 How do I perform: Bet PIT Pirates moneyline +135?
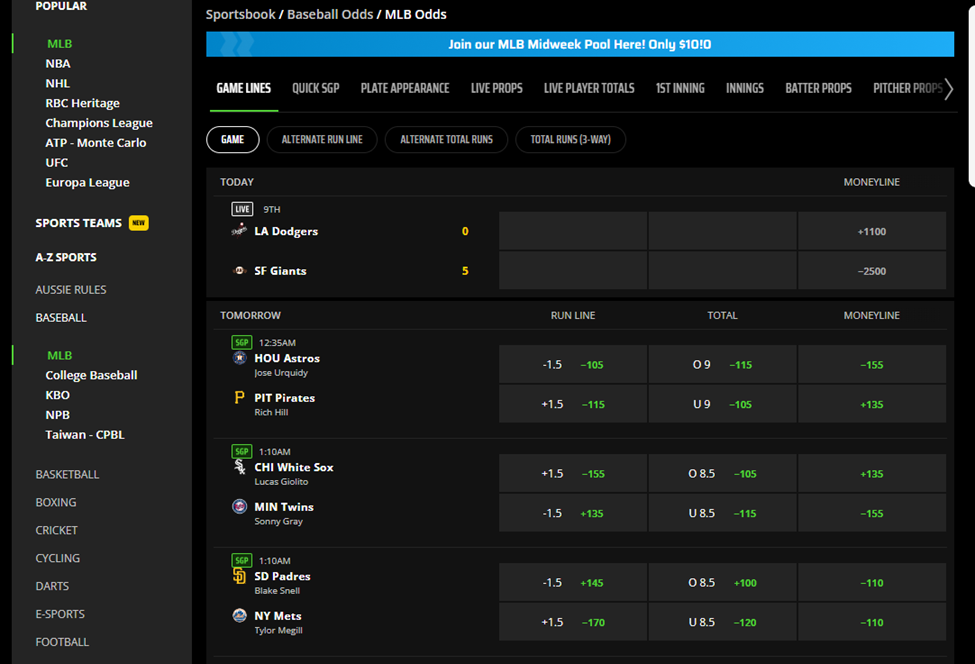872,404
